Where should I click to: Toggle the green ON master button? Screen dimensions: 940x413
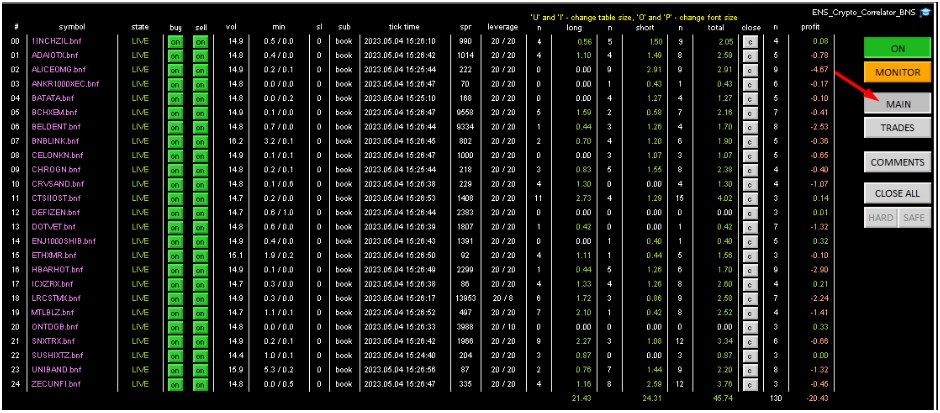(x=897, y=48)
